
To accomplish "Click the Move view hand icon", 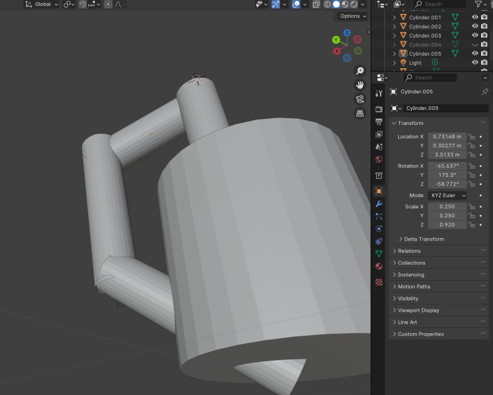I will (360, 85).
